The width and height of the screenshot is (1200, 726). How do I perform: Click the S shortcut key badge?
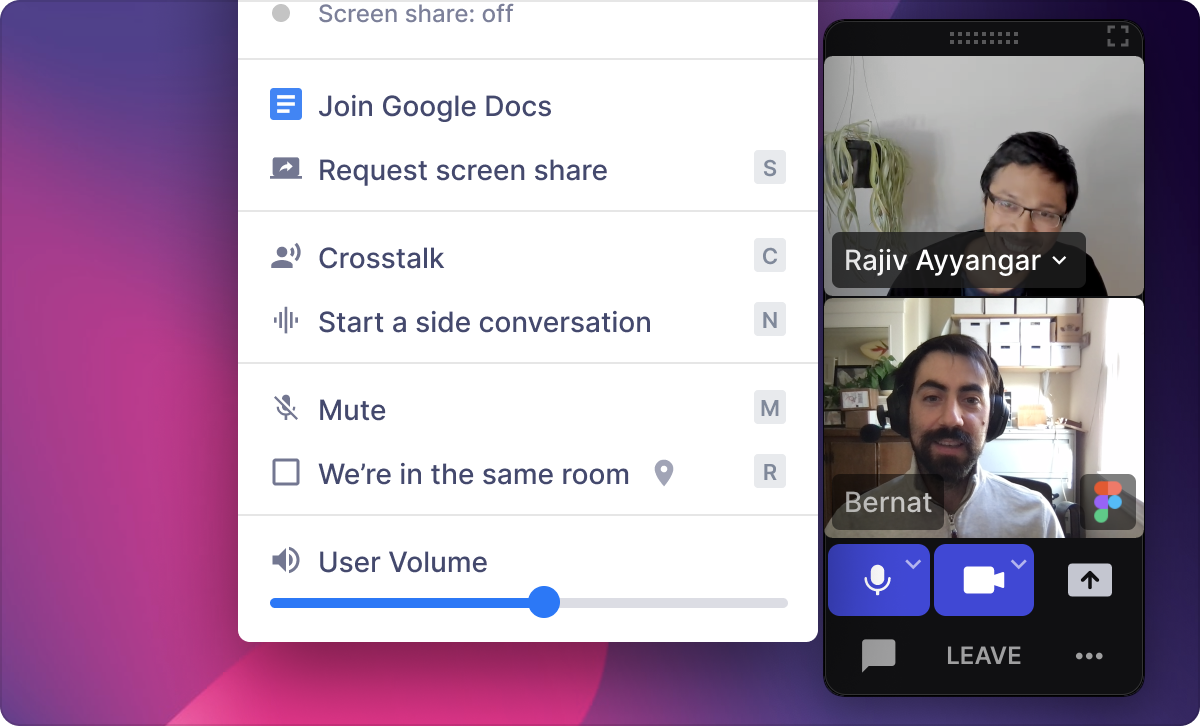click(x=770, y=168)
